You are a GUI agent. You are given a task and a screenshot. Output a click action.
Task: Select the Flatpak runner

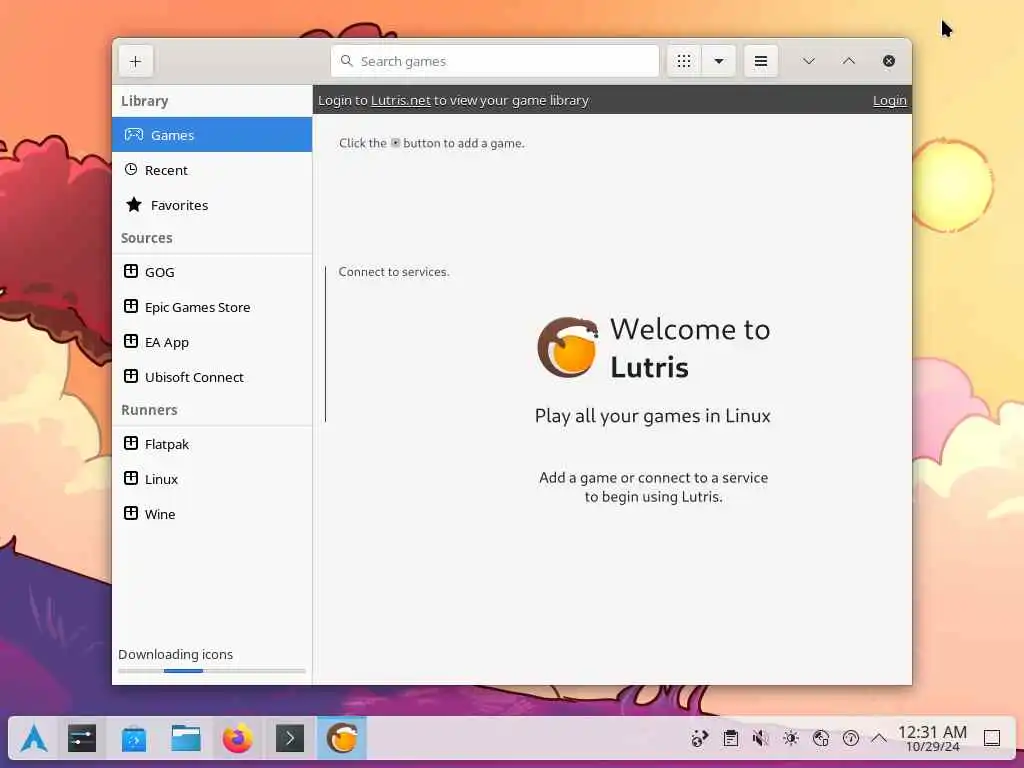(212, 444)
